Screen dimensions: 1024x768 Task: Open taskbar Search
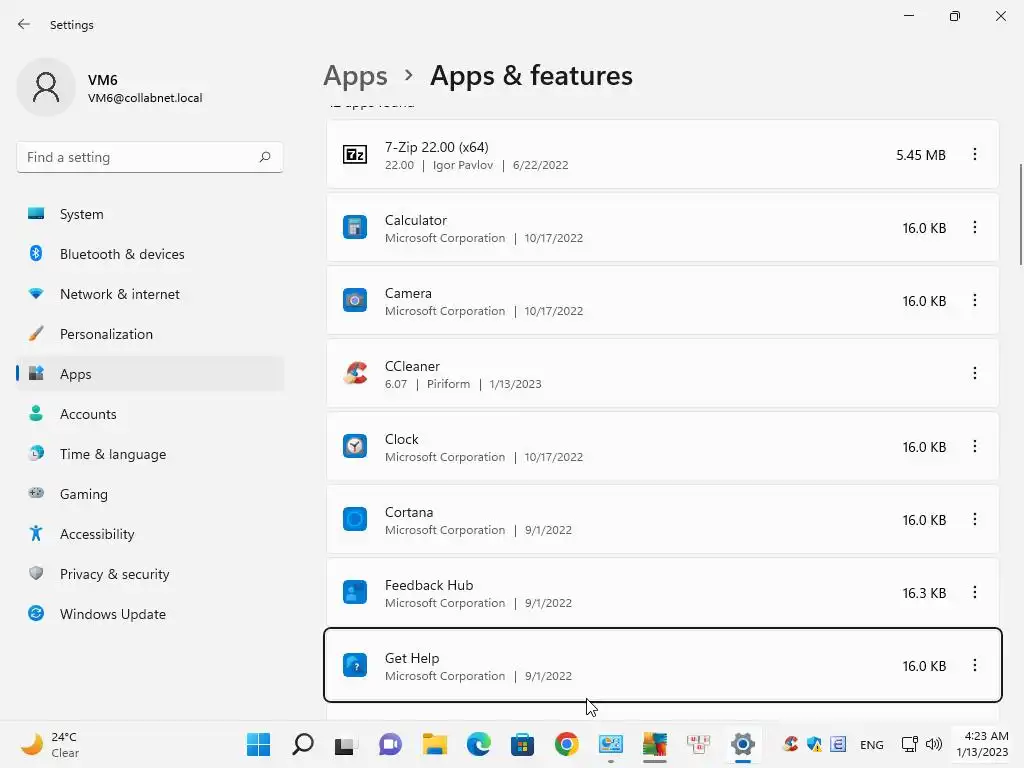pyautogui.click(x=303, y=744)
